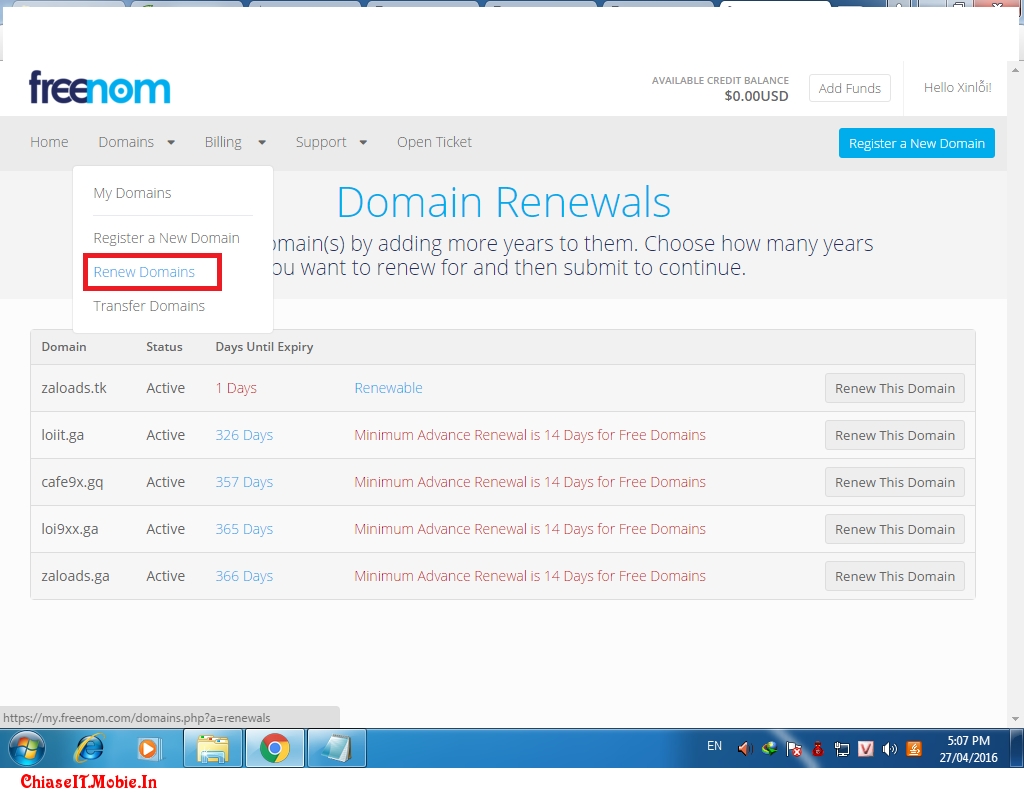The height and width of the screenshot is (793, 1024).
Task: Go to the Home nav item
Action: [x=49, y=142]
